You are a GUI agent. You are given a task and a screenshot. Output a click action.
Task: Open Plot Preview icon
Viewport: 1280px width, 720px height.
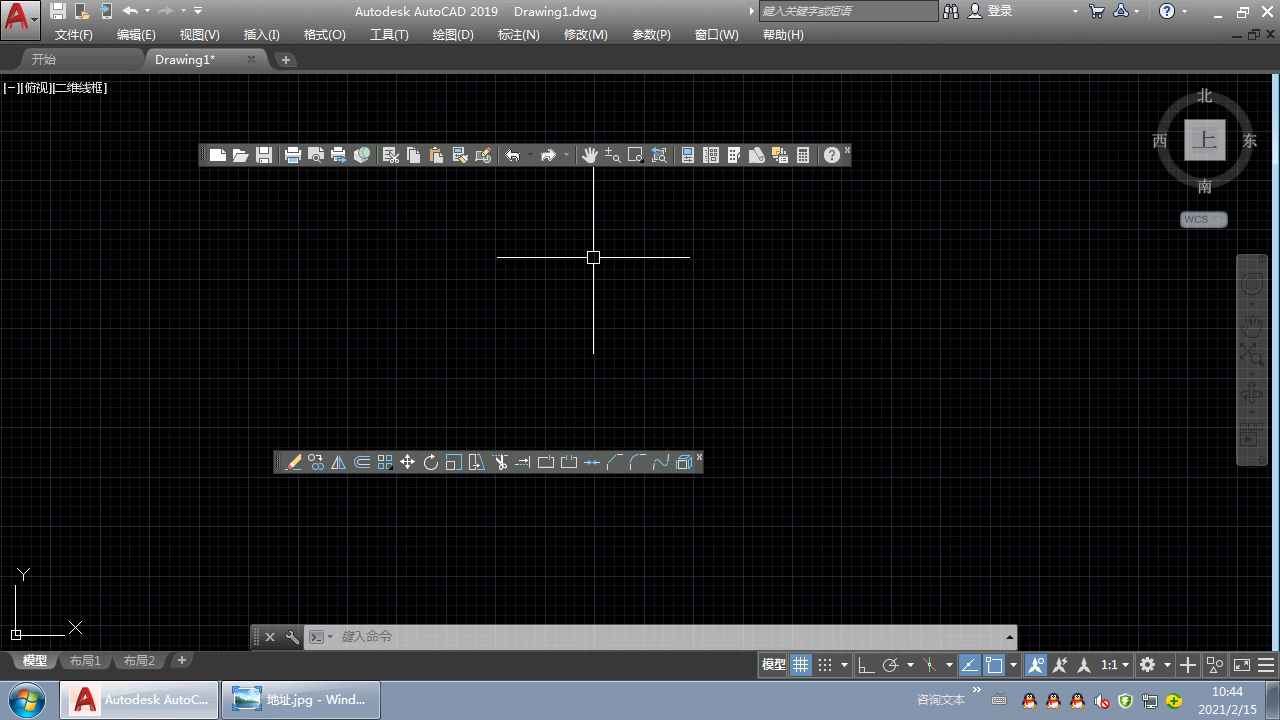pyautogui.click(x=315, y=155)
